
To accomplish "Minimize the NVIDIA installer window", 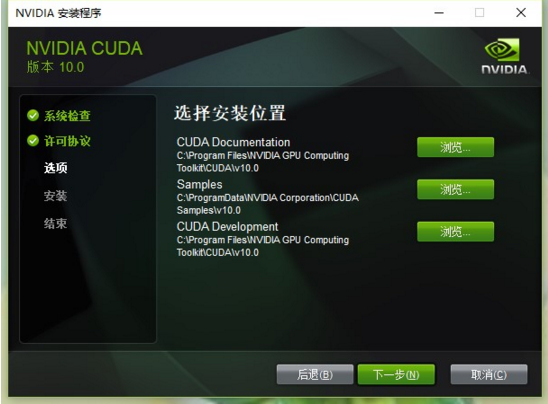I will click(439, 13).
